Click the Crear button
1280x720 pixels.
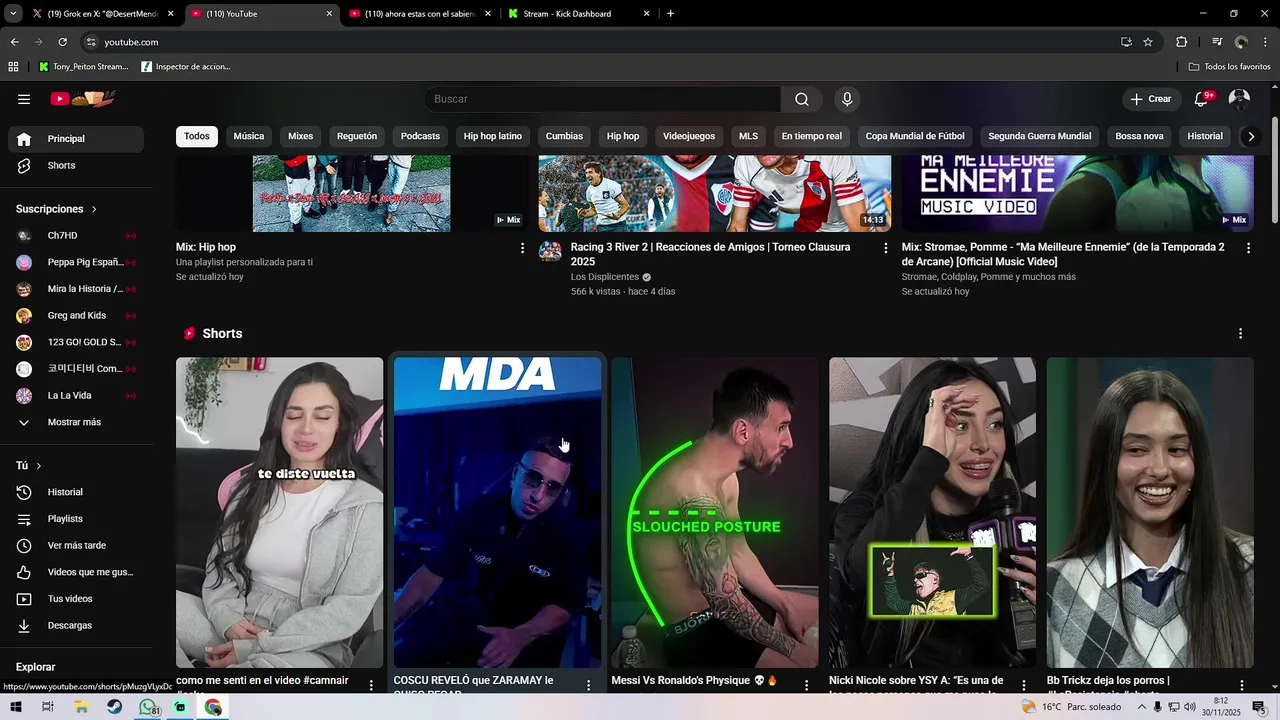pos(1150,99)
